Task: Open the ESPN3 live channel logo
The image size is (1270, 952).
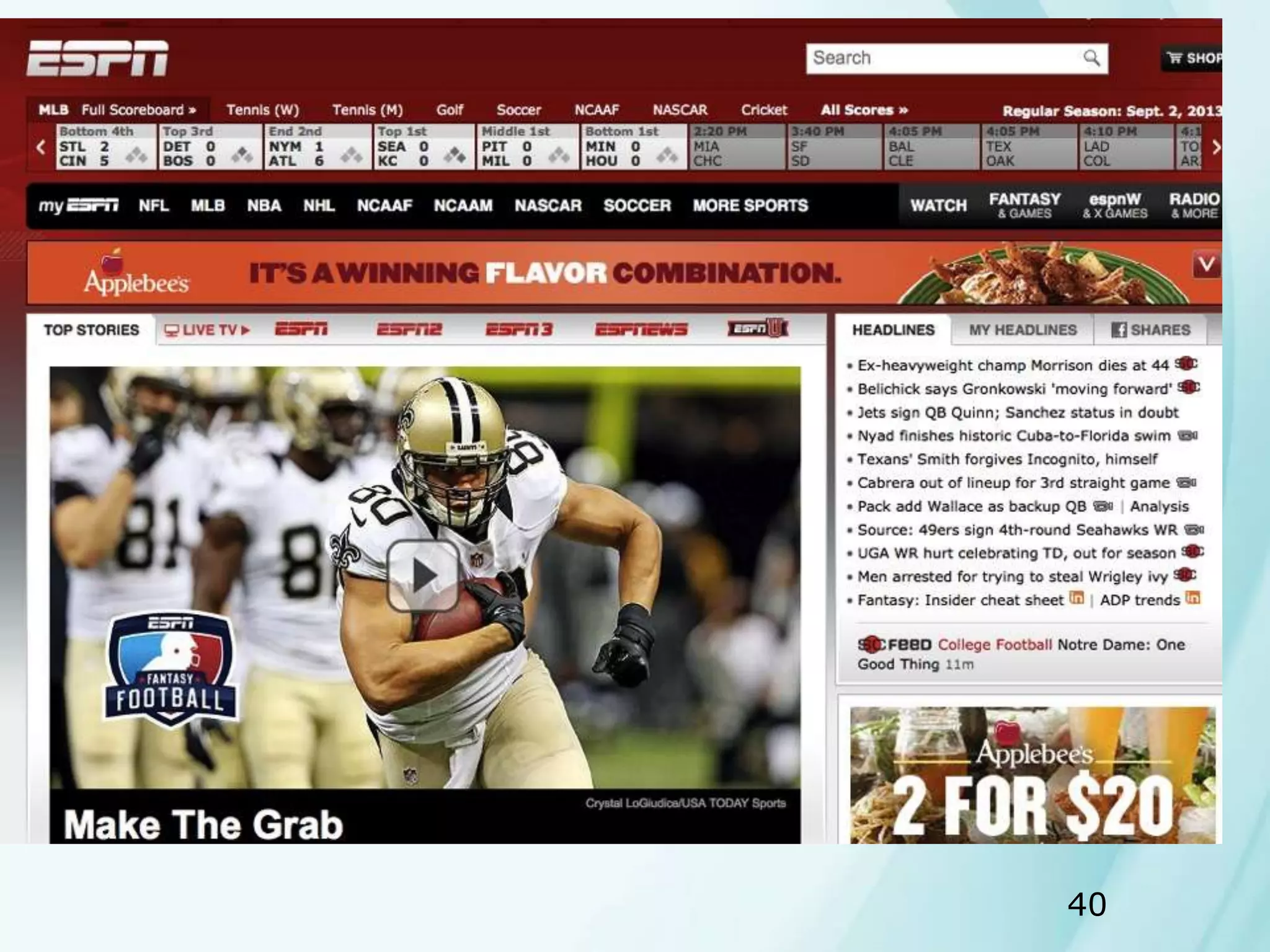Action: point(519,329)
